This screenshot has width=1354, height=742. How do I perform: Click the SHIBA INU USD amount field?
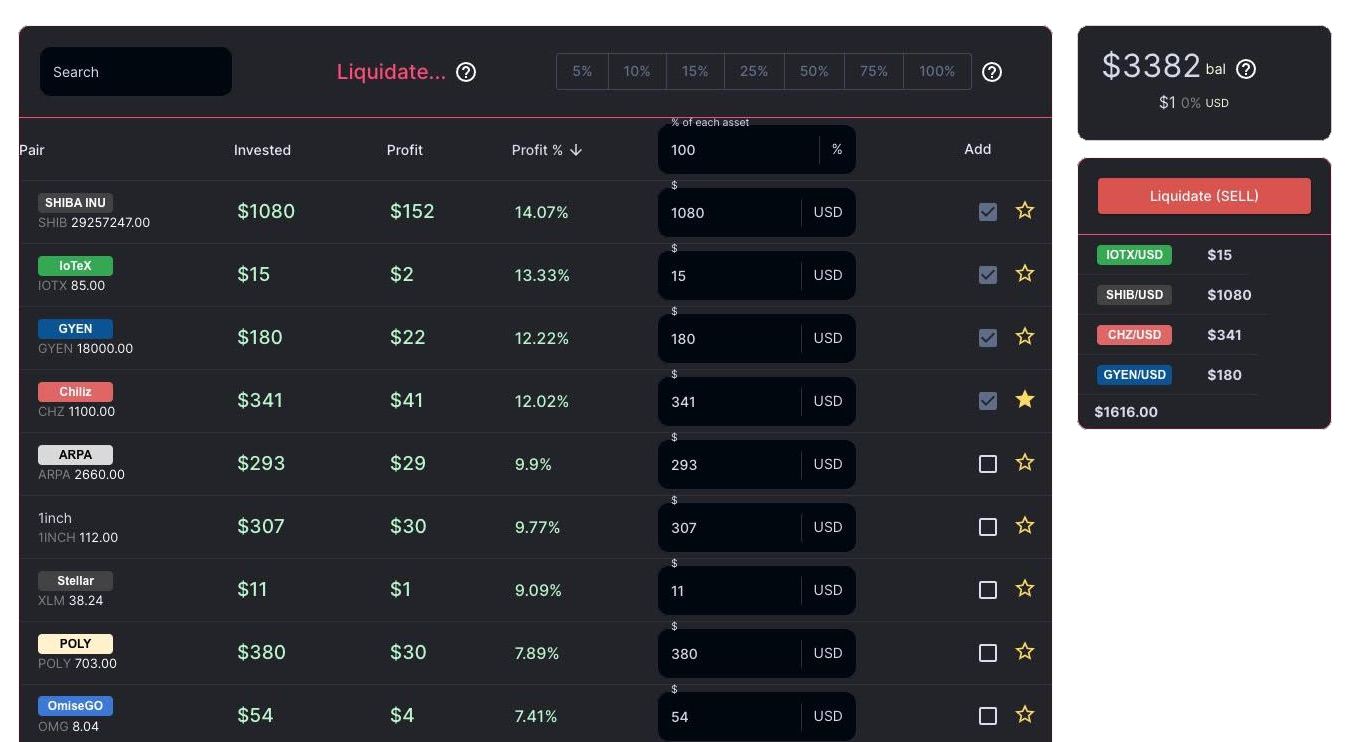728,213
